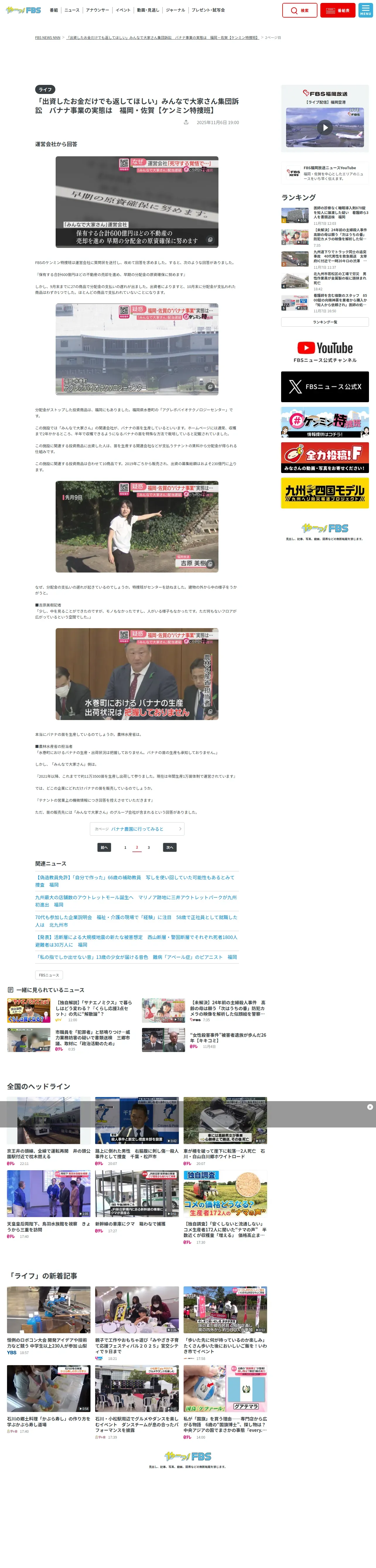376x1568 pixels.
Task: Open the red 番組表 button
Action: 338,10
